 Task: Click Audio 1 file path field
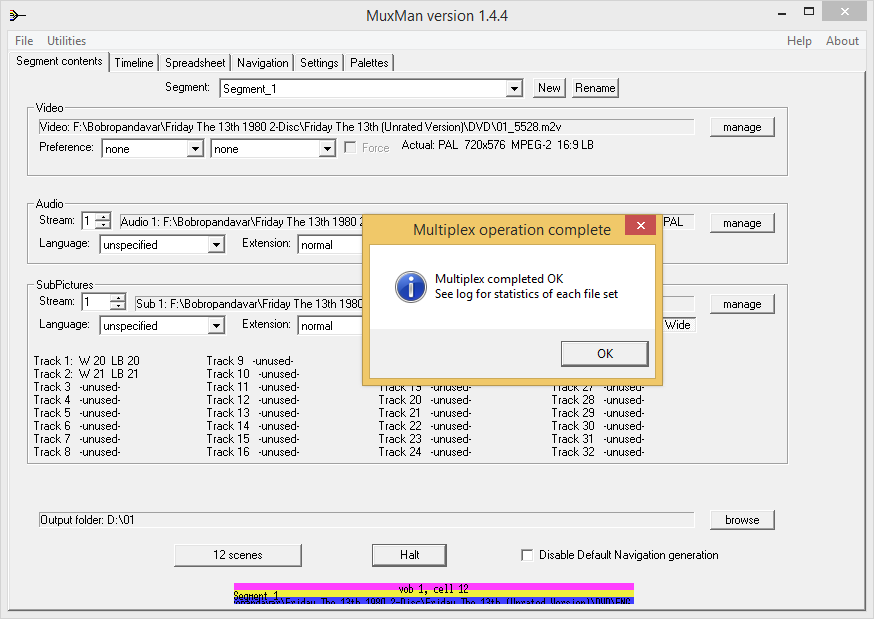tap(241, 222)
